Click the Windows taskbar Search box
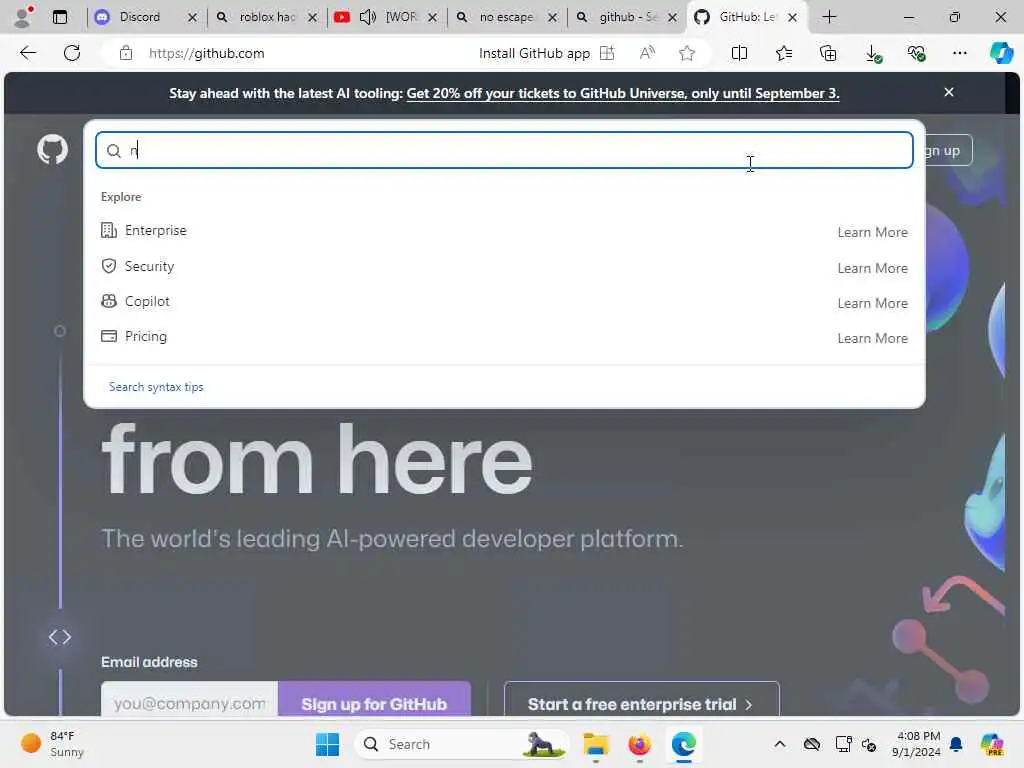 [462, 744]
